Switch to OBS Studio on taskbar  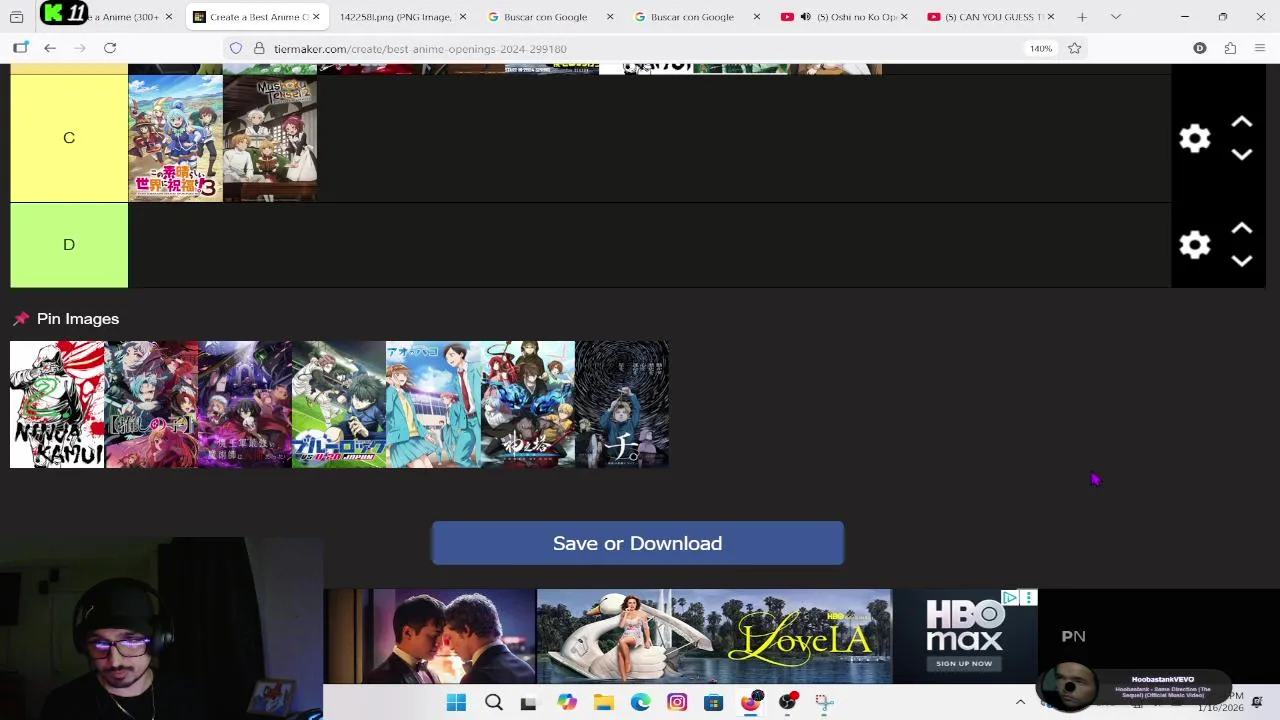787,702
